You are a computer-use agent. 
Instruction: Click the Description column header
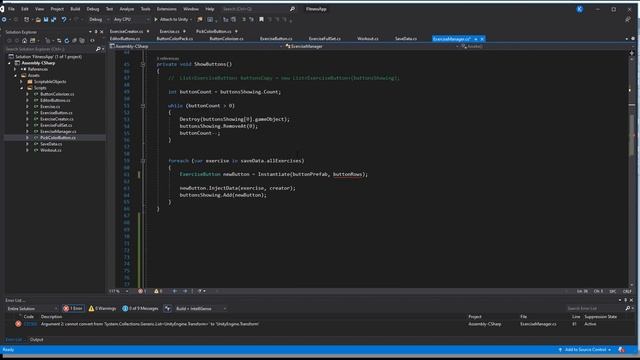[x=51, y=317]
